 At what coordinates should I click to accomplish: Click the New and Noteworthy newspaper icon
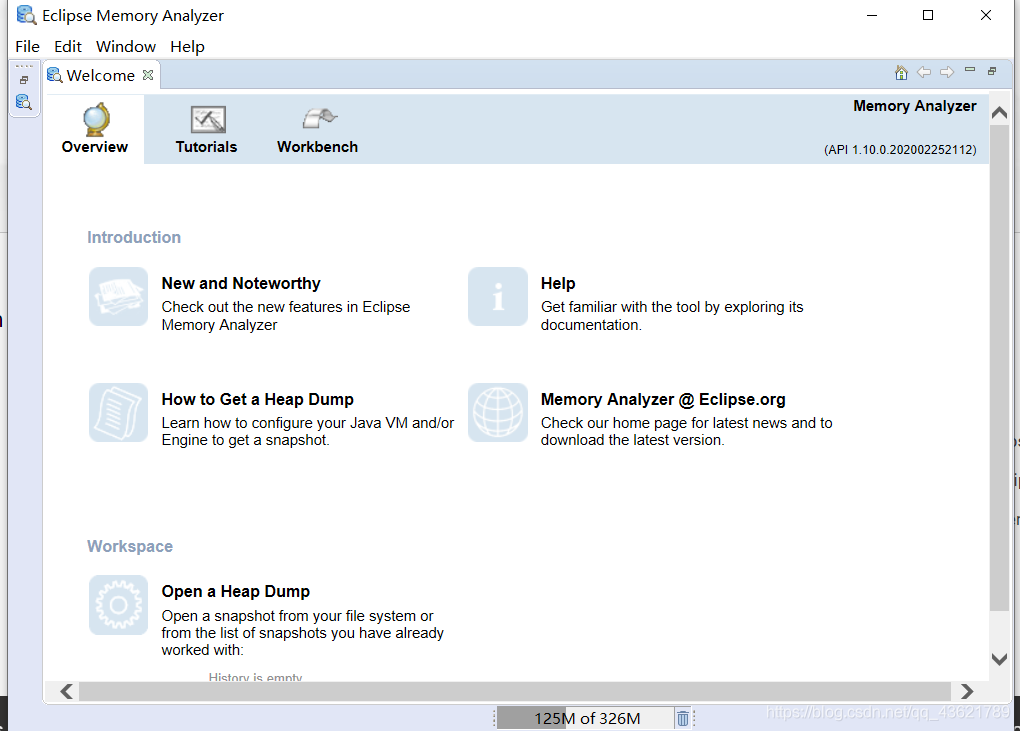click(x=118, y=297)
